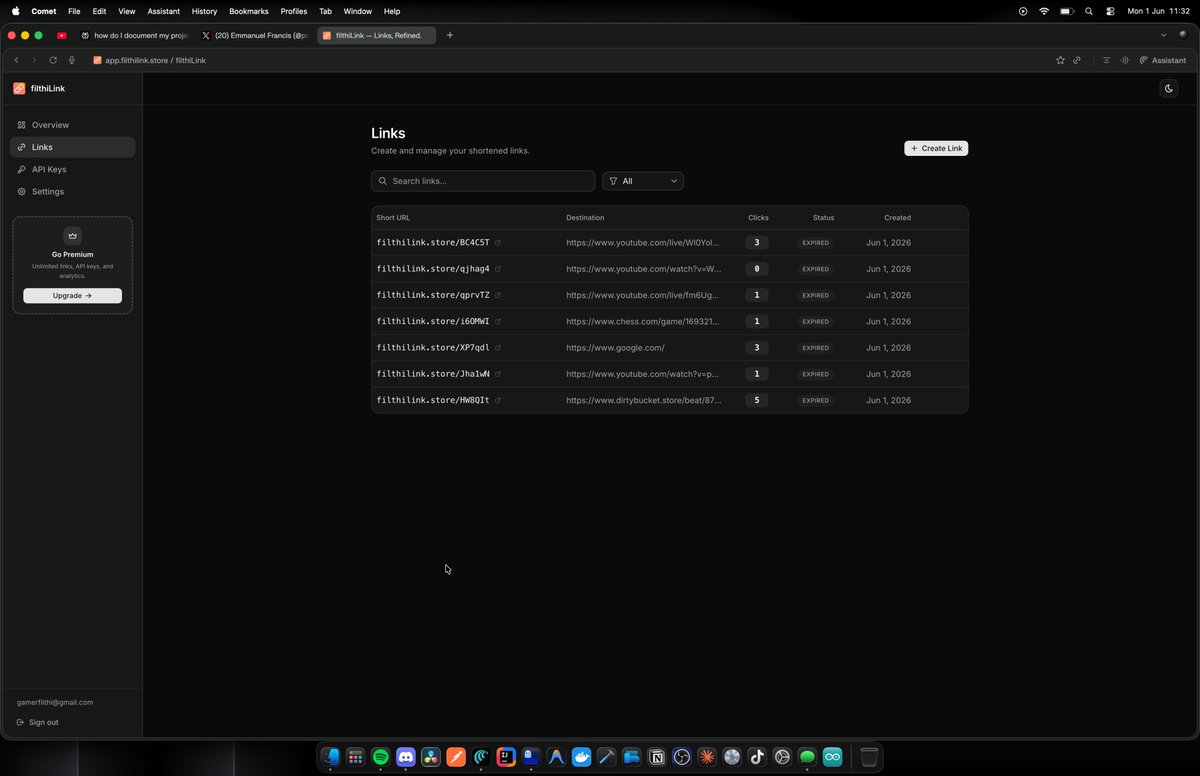Click the Create Link button
The image size is (1200, 776).
(936, 148)
